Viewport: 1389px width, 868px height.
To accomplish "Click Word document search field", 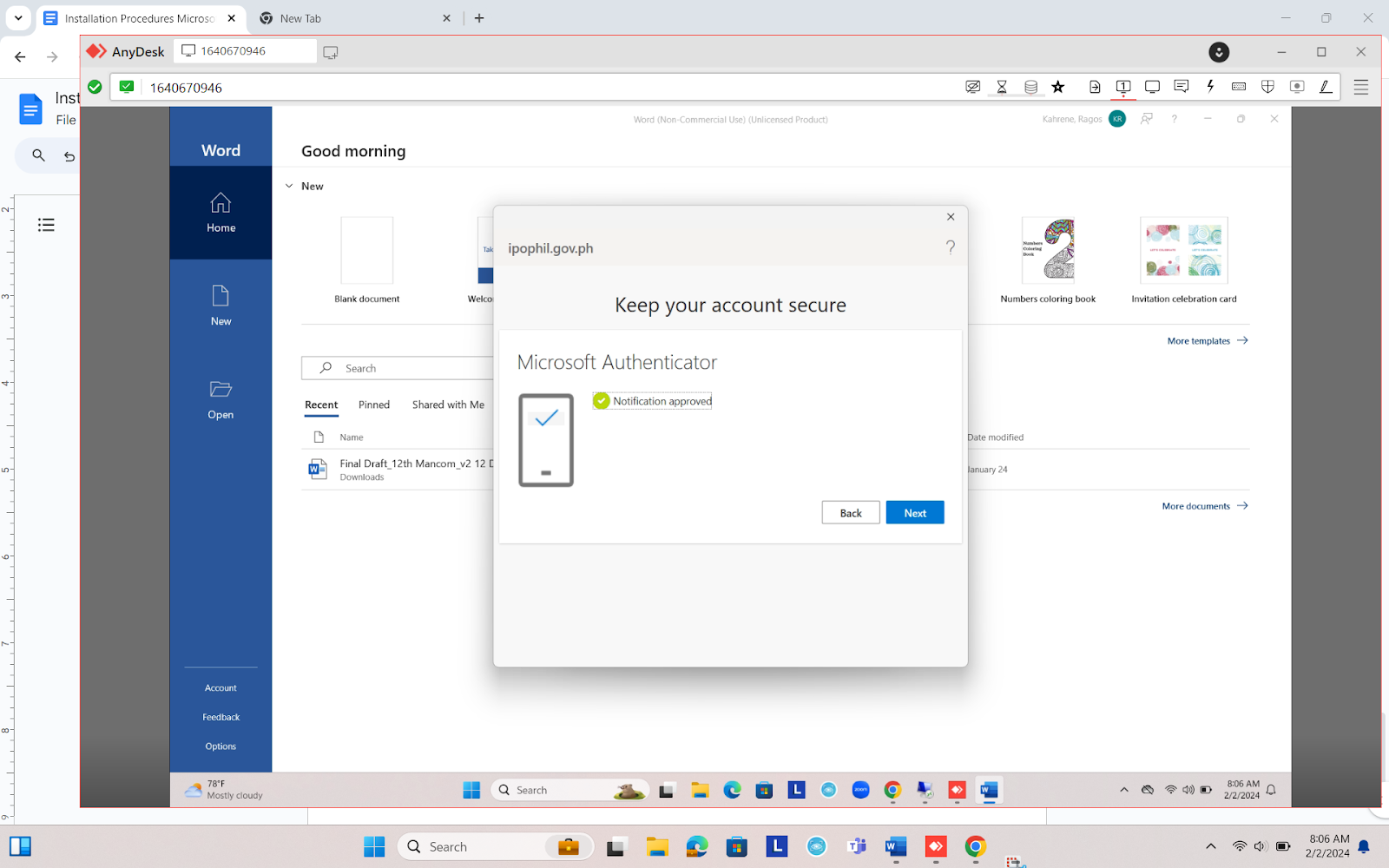I will (398, 368).
